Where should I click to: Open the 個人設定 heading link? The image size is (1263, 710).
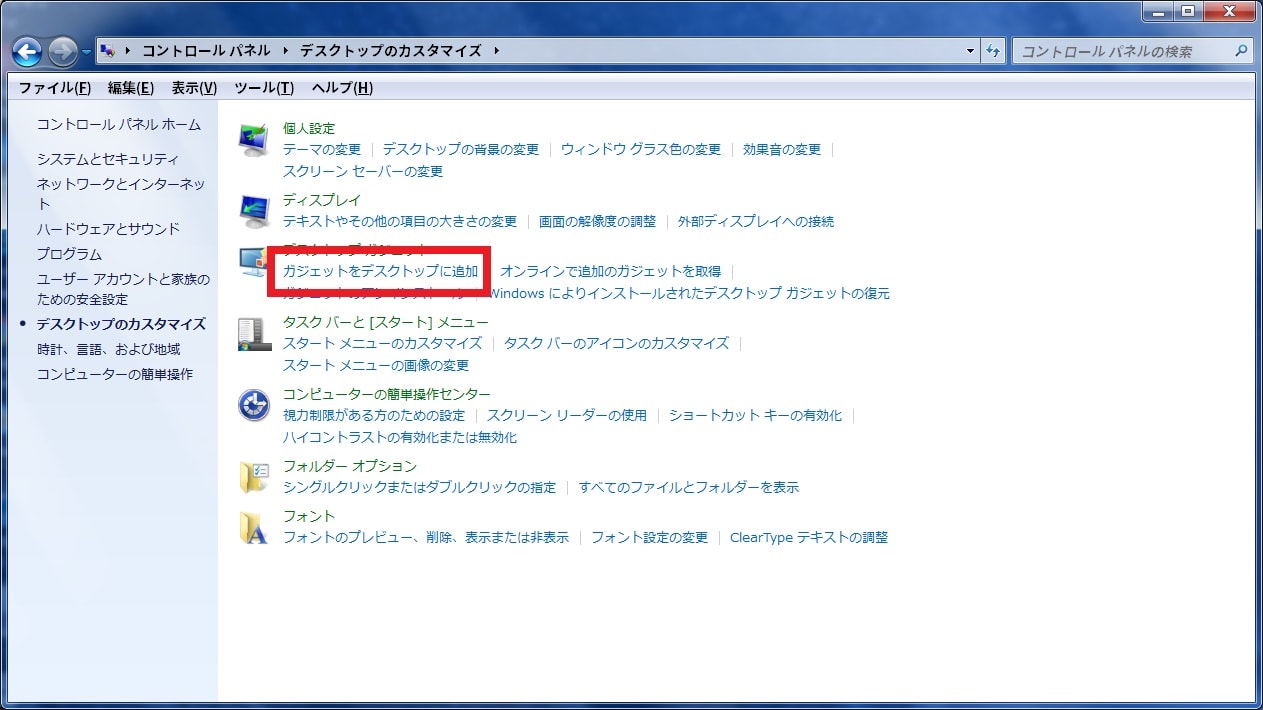[309, 128]
